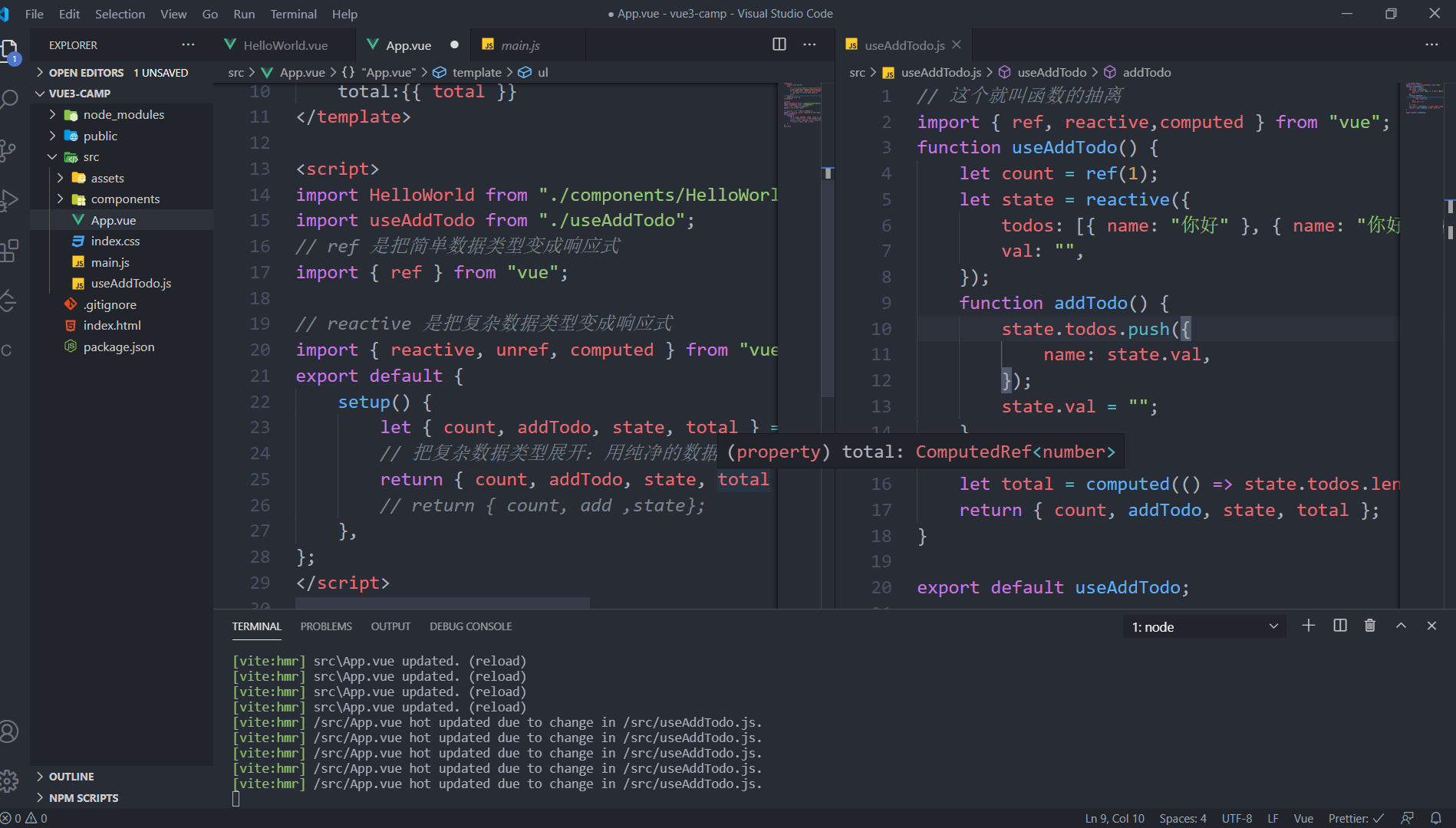This screenshot has height=828, width=1456.
Task: Open the Extensions view
Action: point(9,251)
